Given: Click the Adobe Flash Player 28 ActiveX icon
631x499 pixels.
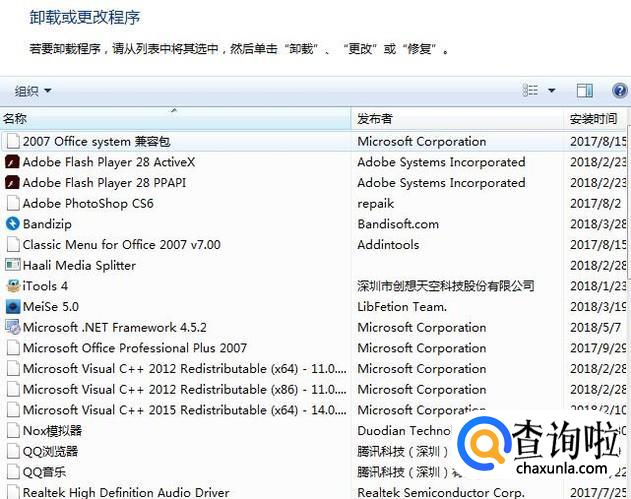Looking at the screenshot, I should pyautogui.click(x=12, y=162).
